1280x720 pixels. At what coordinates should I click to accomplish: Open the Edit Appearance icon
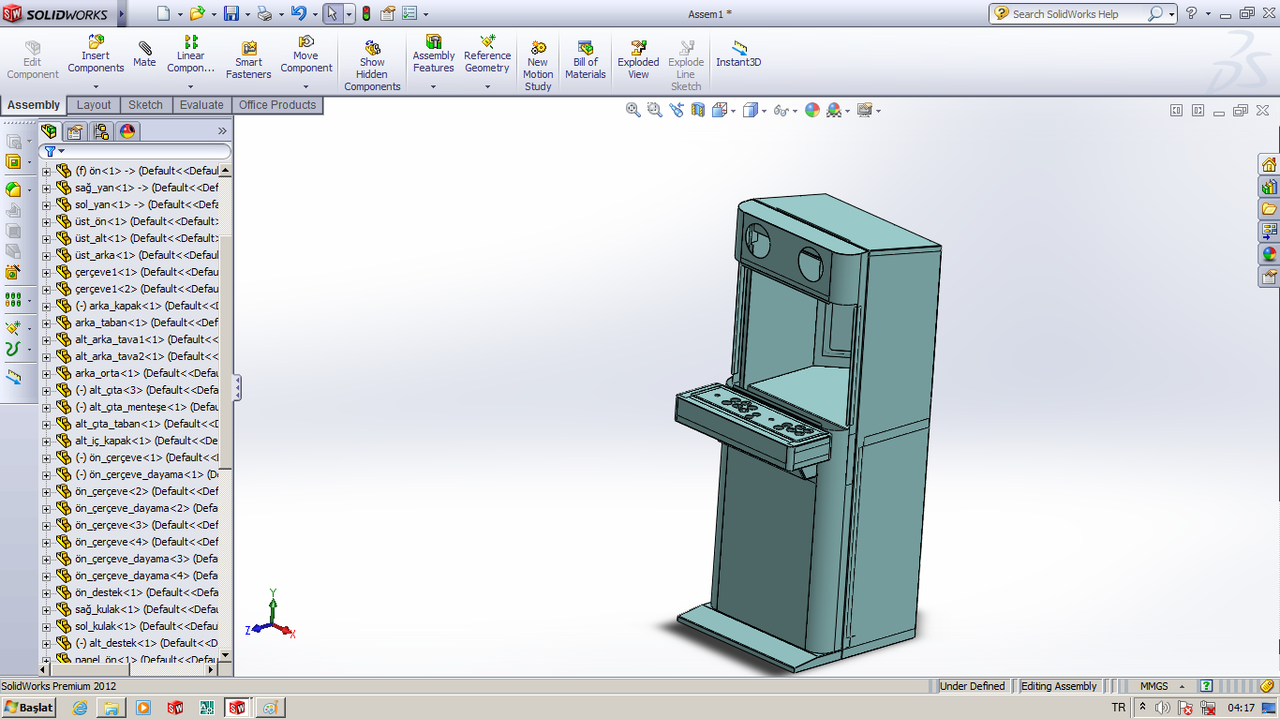coord(812,110)
